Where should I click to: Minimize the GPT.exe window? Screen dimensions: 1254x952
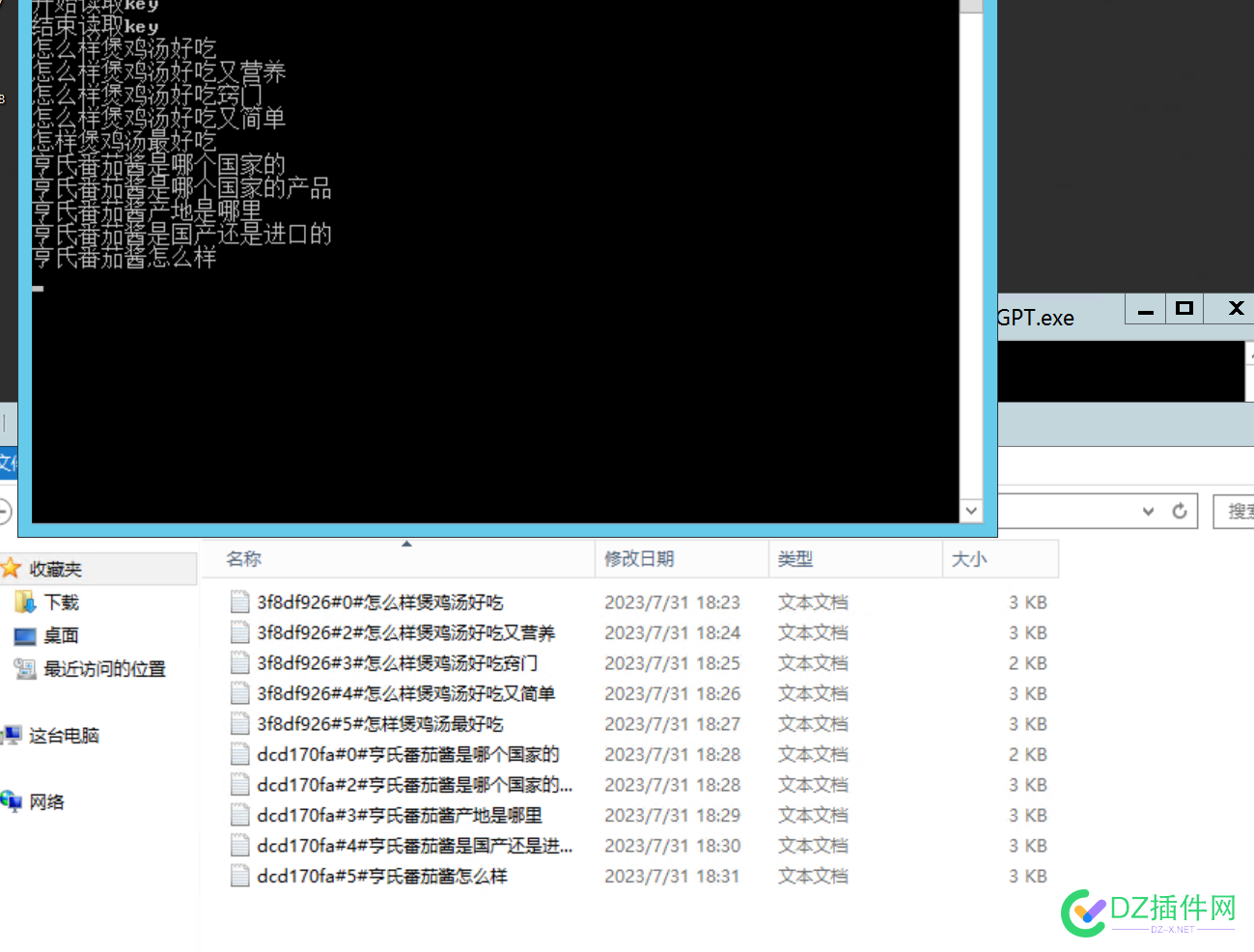pos(1146,310)
